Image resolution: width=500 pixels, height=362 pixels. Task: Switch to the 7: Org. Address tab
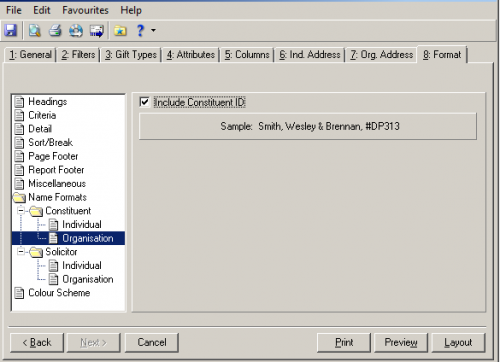(x=382, y=55)
